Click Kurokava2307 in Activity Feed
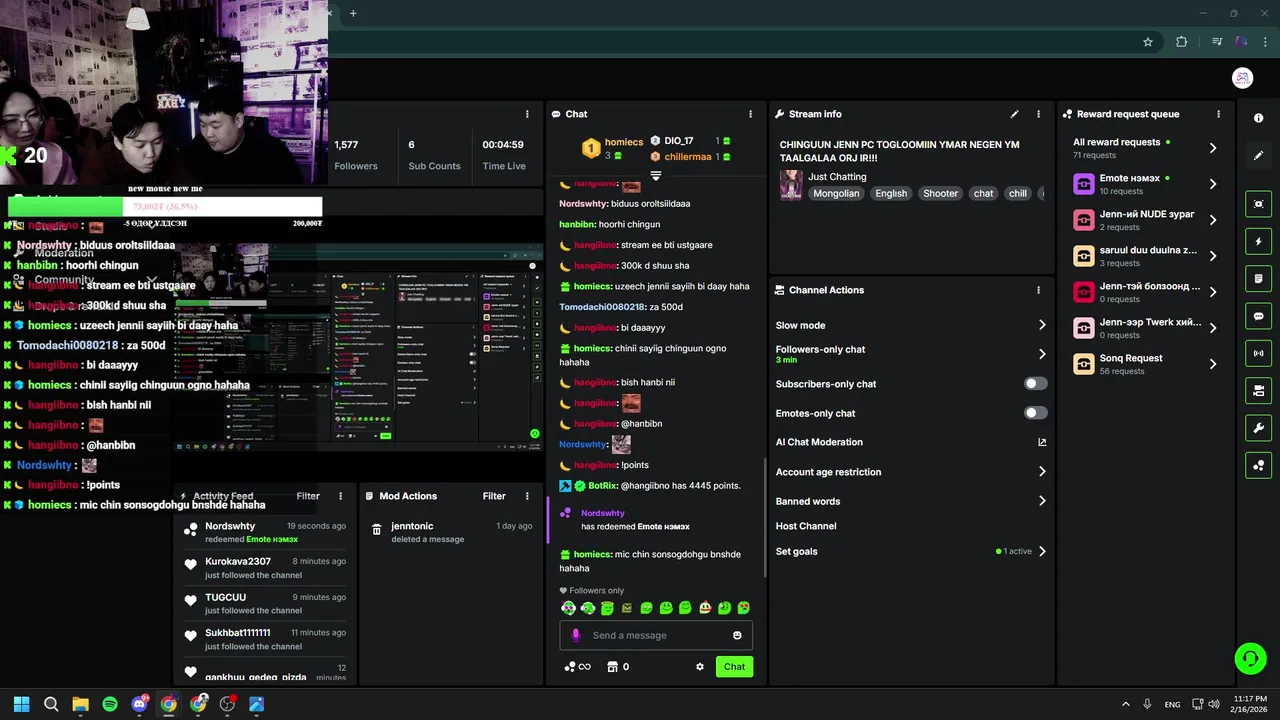 tap(238, 561)
